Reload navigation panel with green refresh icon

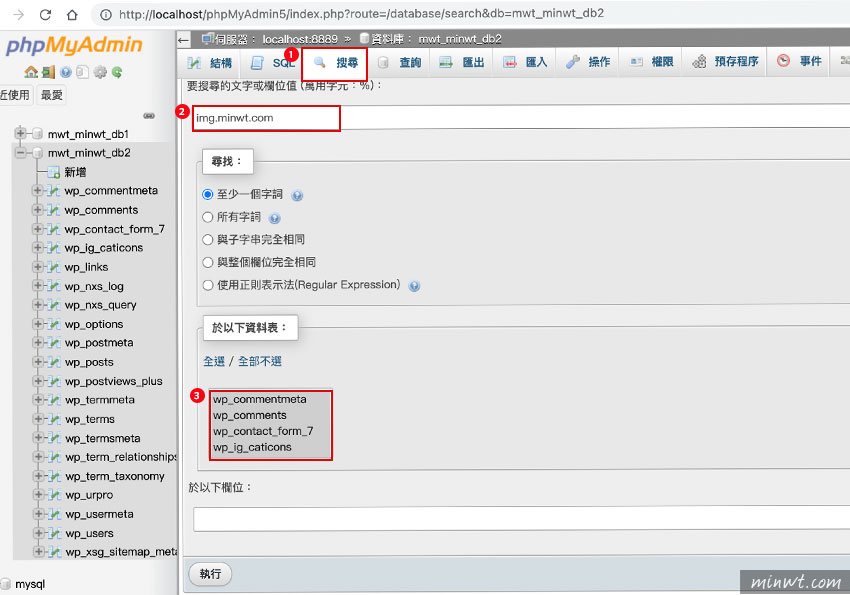click(x=117, y=72)
